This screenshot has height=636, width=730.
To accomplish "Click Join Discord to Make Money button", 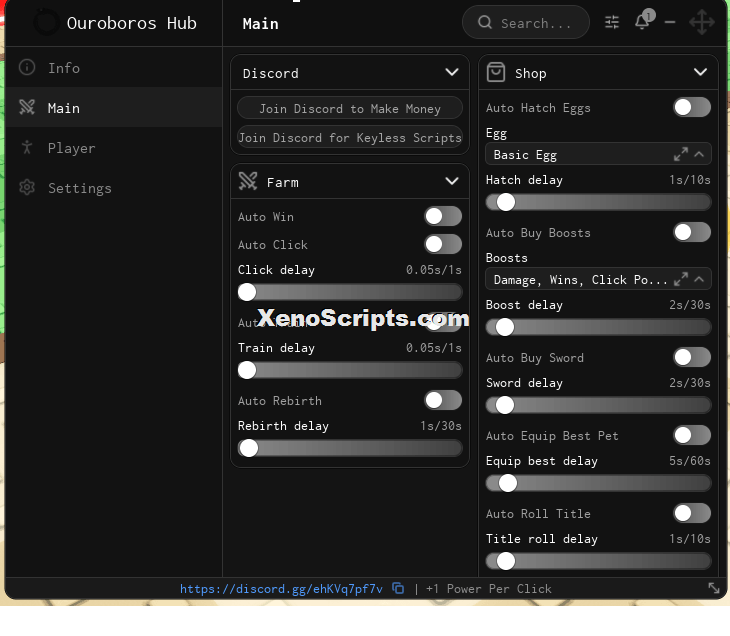I will [350, 108].
